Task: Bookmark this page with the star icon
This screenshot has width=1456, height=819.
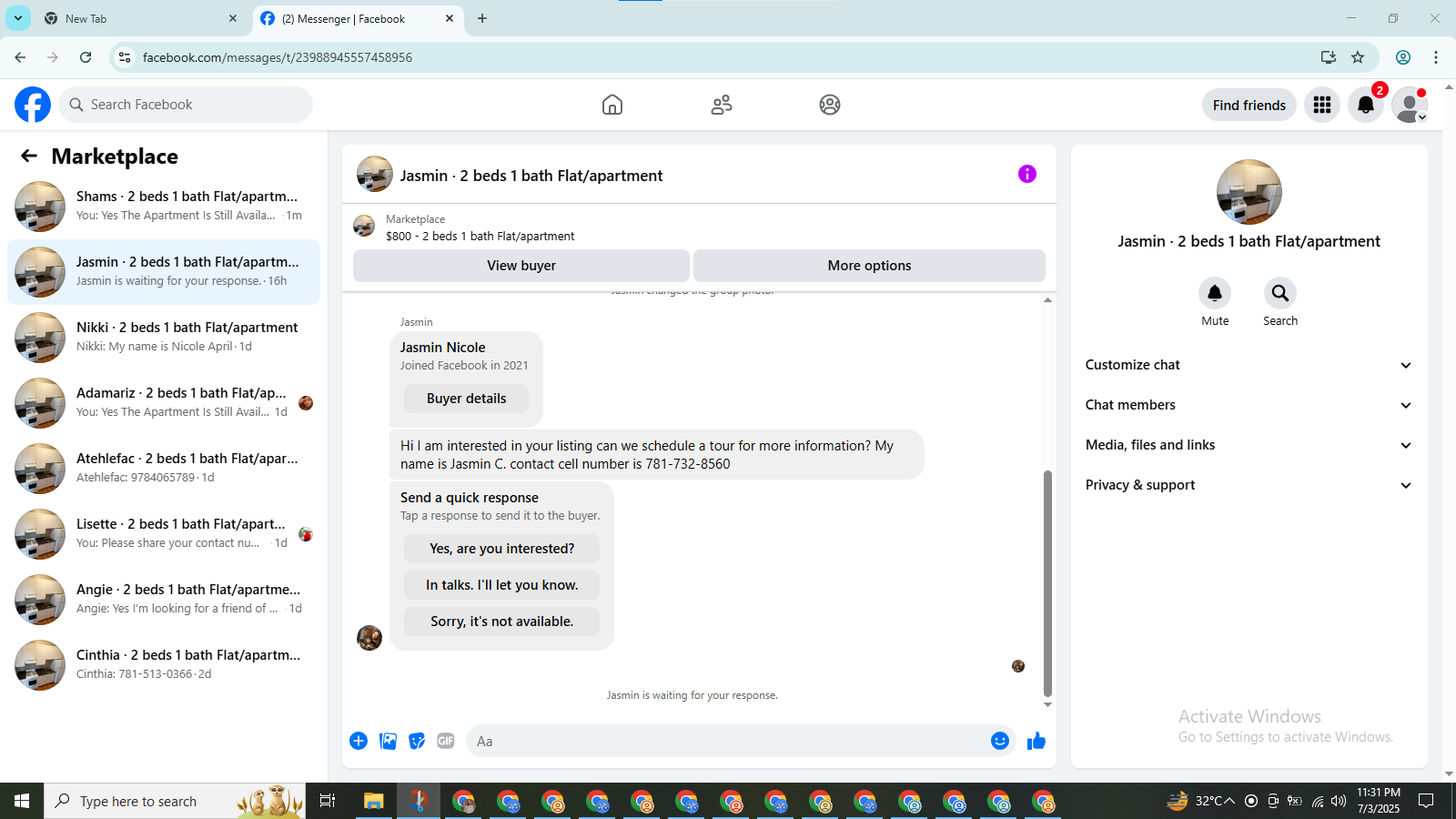Action: pyautogui.click(x=1358, y=57)
